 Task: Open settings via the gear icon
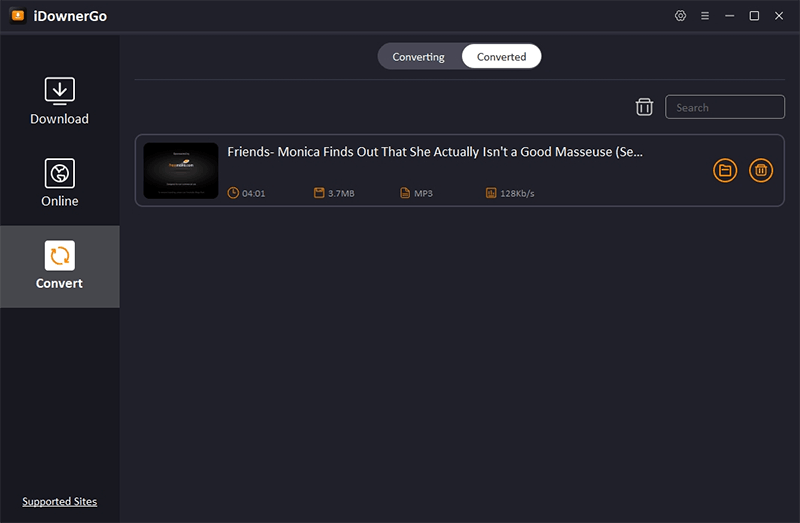(681, 16)
